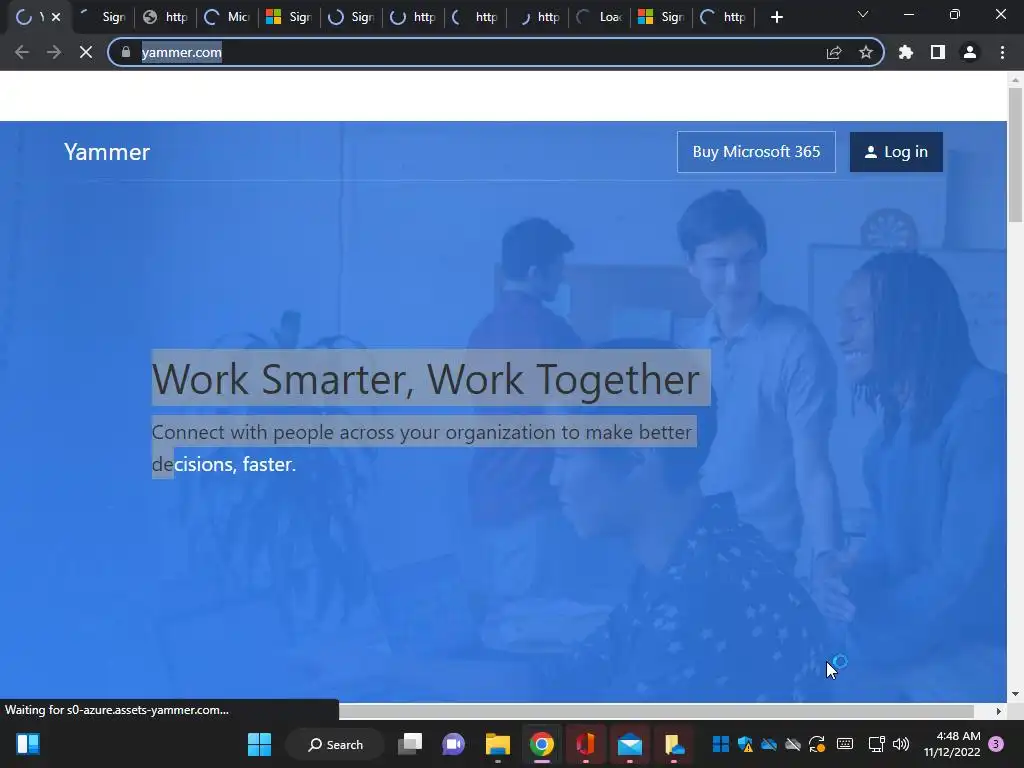Open the touch keyboard tray icon
1024x768 pixels.
pos(844,744)
